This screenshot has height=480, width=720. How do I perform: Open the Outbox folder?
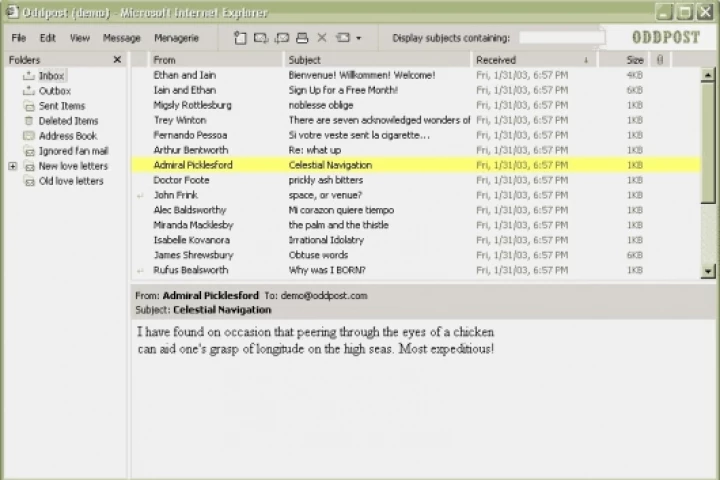pos(54,91)
